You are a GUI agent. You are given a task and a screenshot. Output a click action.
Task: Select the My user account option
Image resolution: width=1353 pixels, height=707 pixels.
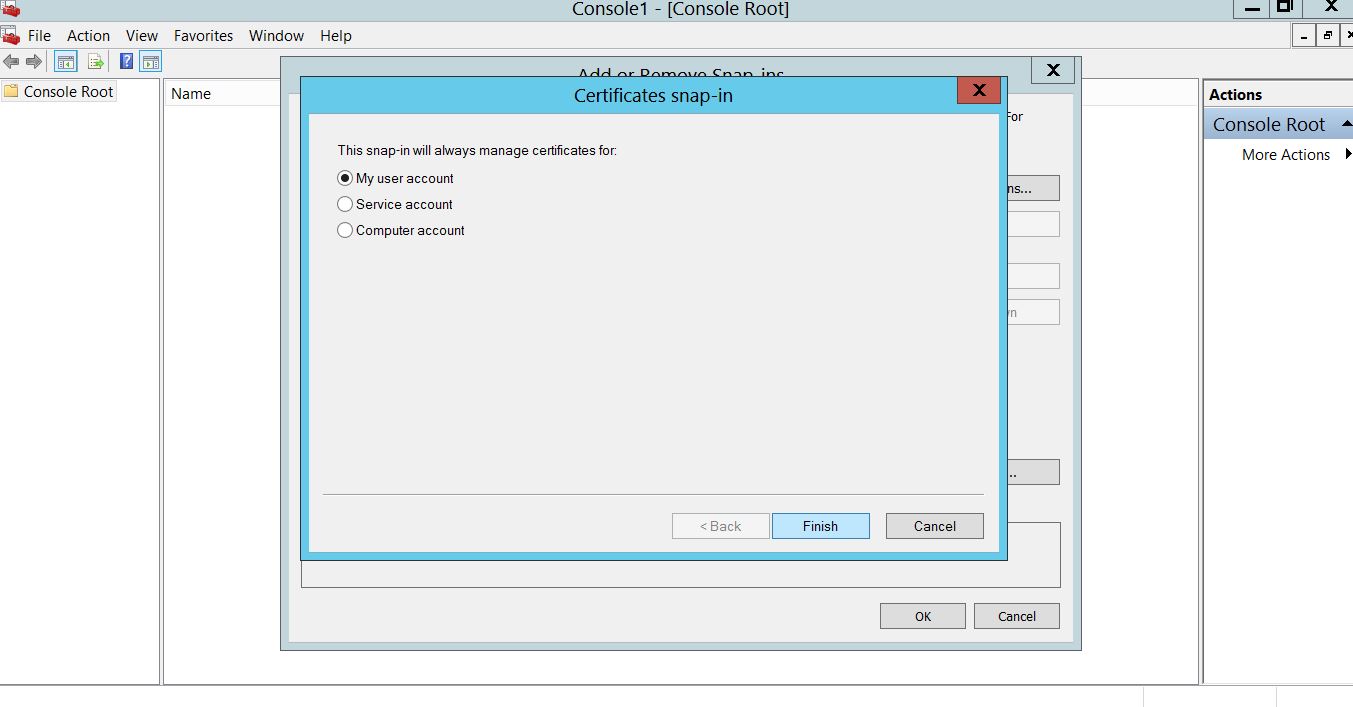pos(345,178)
